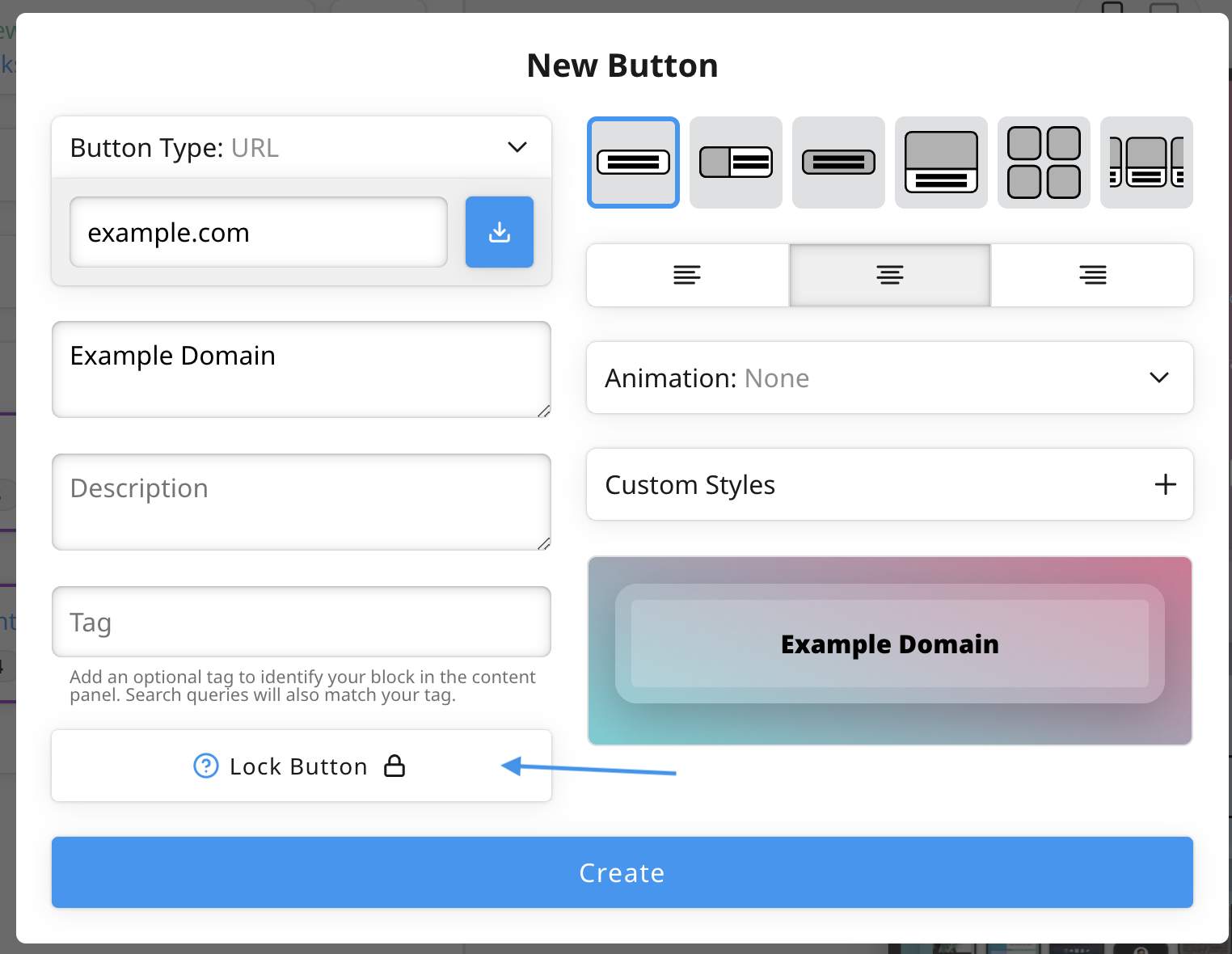Click the Tag input field

coord(302,622)
